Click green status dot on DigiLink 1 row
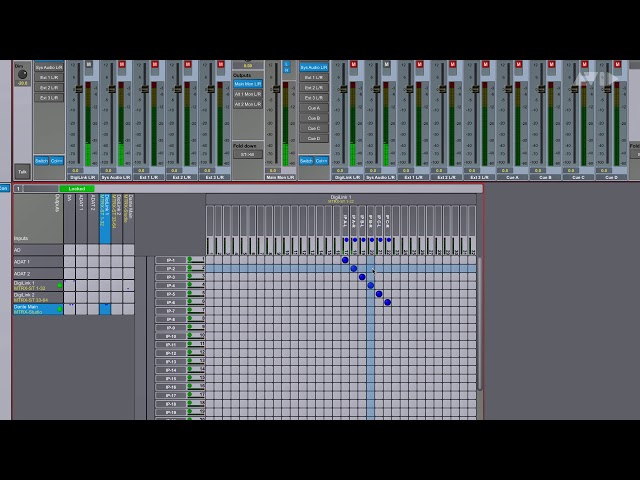Screen dimensions: 640x480 point(60,285)
